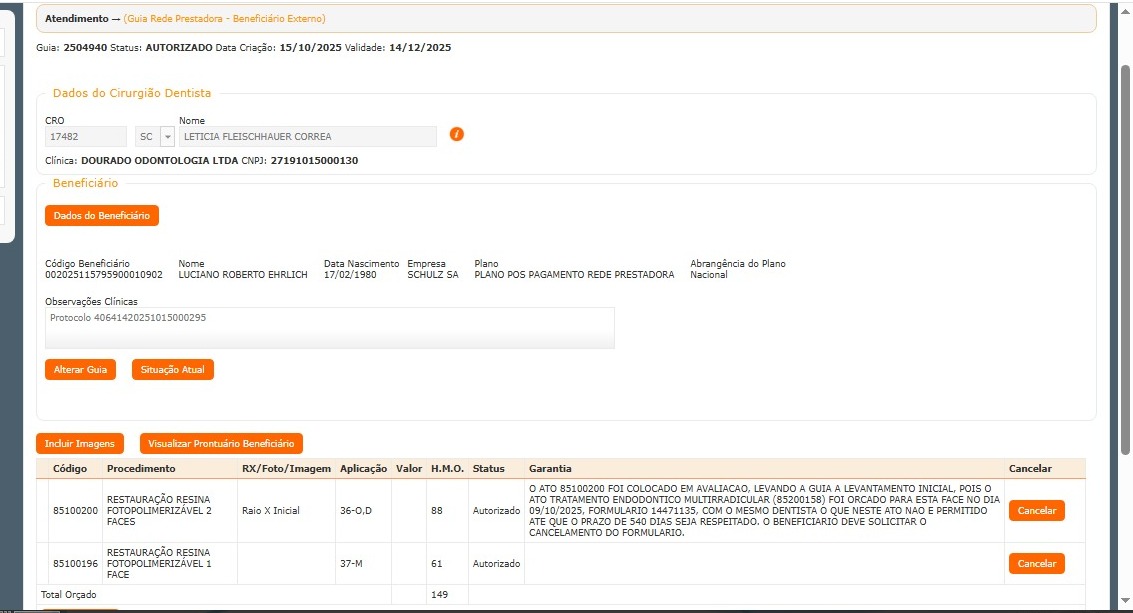1133x613 pixels.
Task: Open Dados do Beneficiário
Action: click(x=101, y=215)
